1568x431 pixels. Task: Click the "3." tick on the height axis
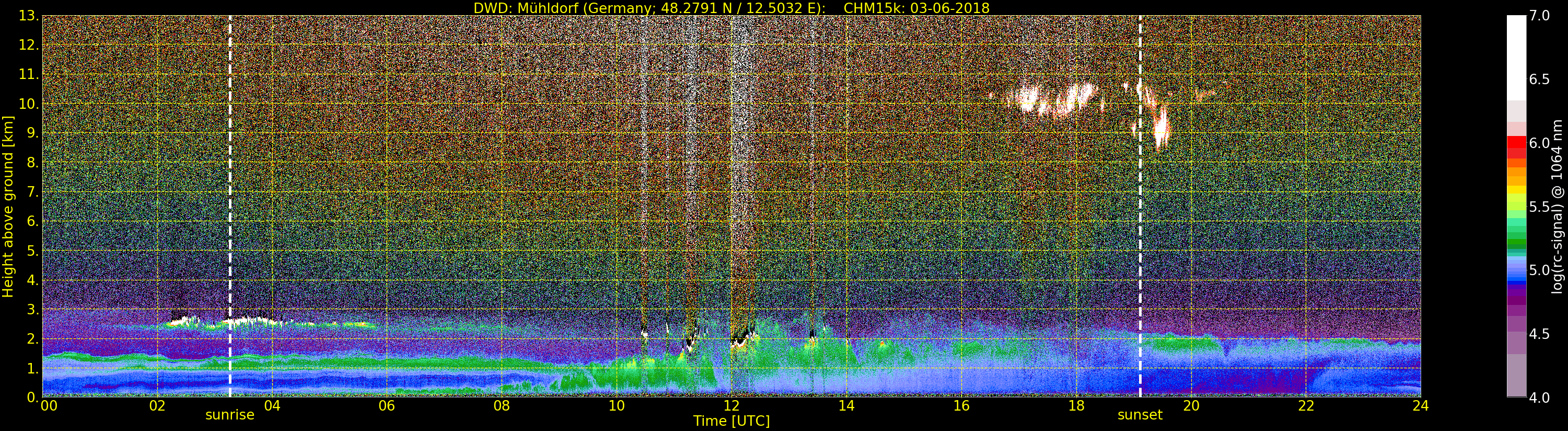click(32, 309)
